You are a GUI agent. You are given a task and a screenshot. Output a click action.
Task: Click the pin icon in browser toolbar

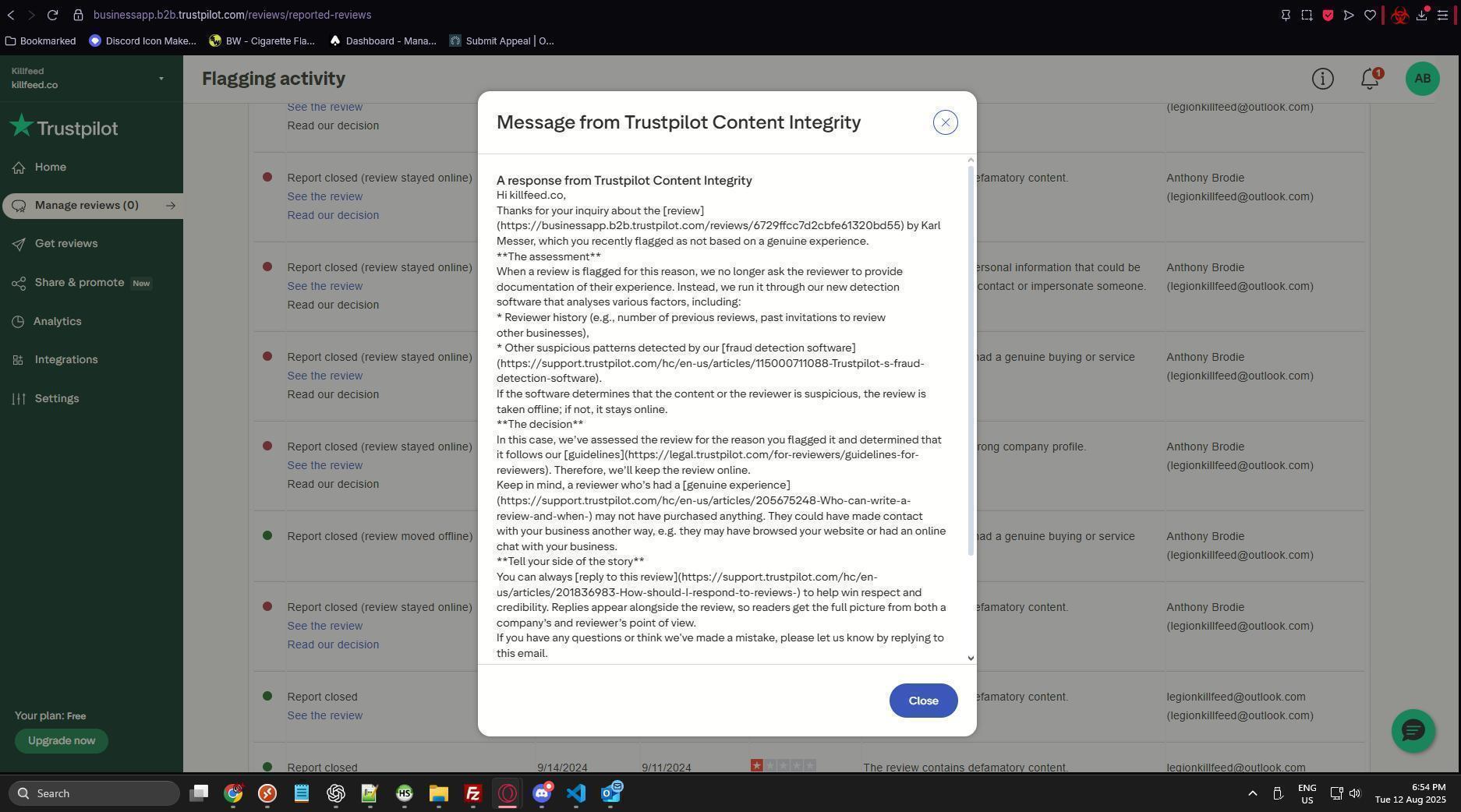1286,15
